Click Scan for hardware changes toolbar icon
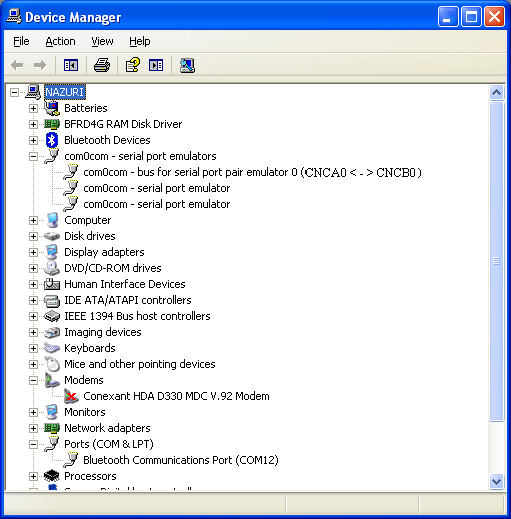 click(187, 65)
